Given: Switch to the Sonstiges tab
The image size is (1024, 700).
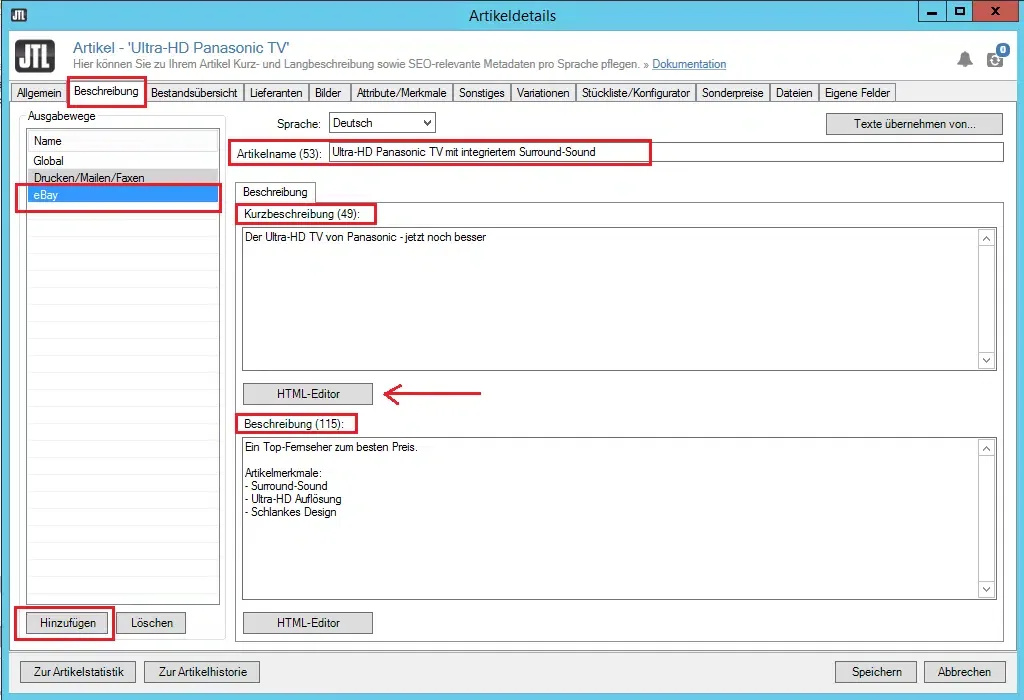Looking at the screenshot, I should point(481,93).
